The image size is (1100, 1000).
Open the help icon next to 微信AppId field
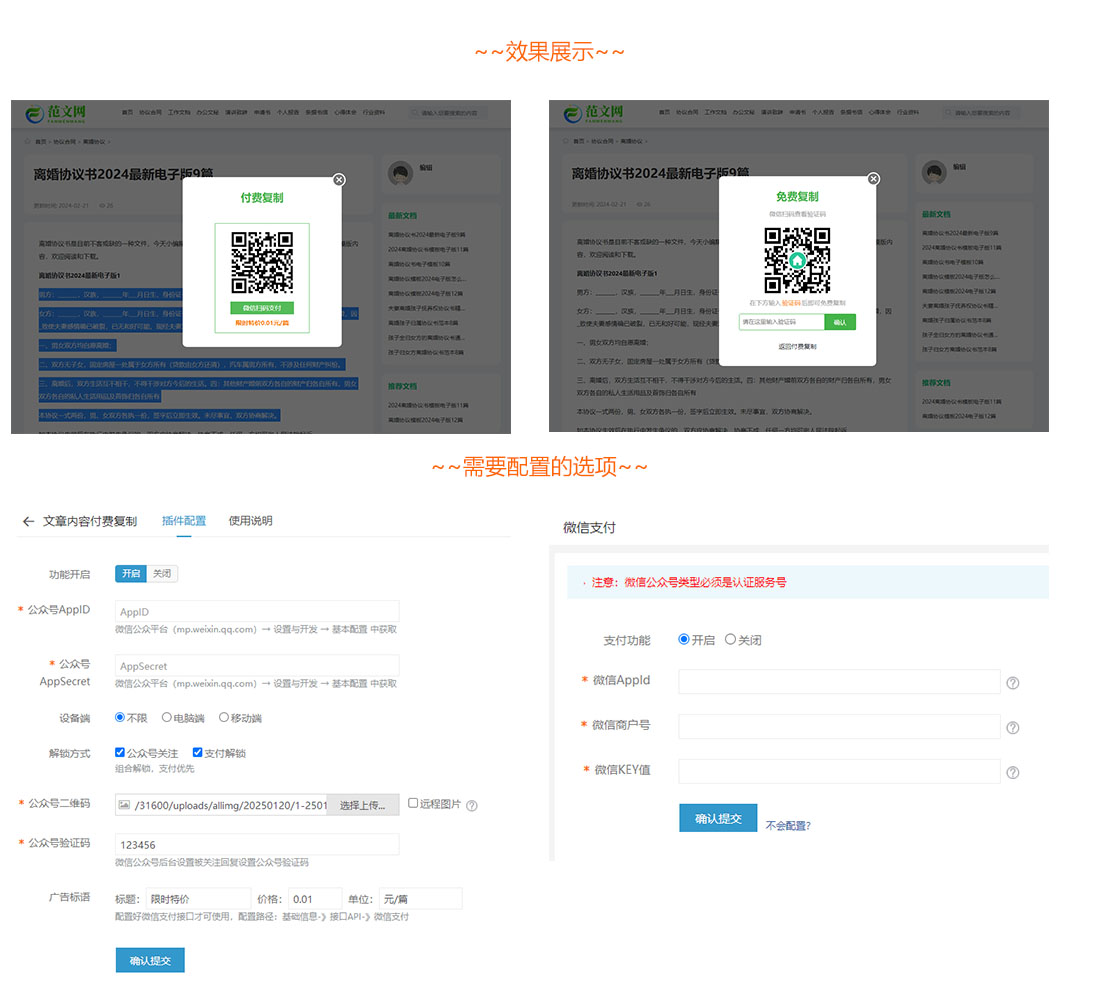[1011, 681]
